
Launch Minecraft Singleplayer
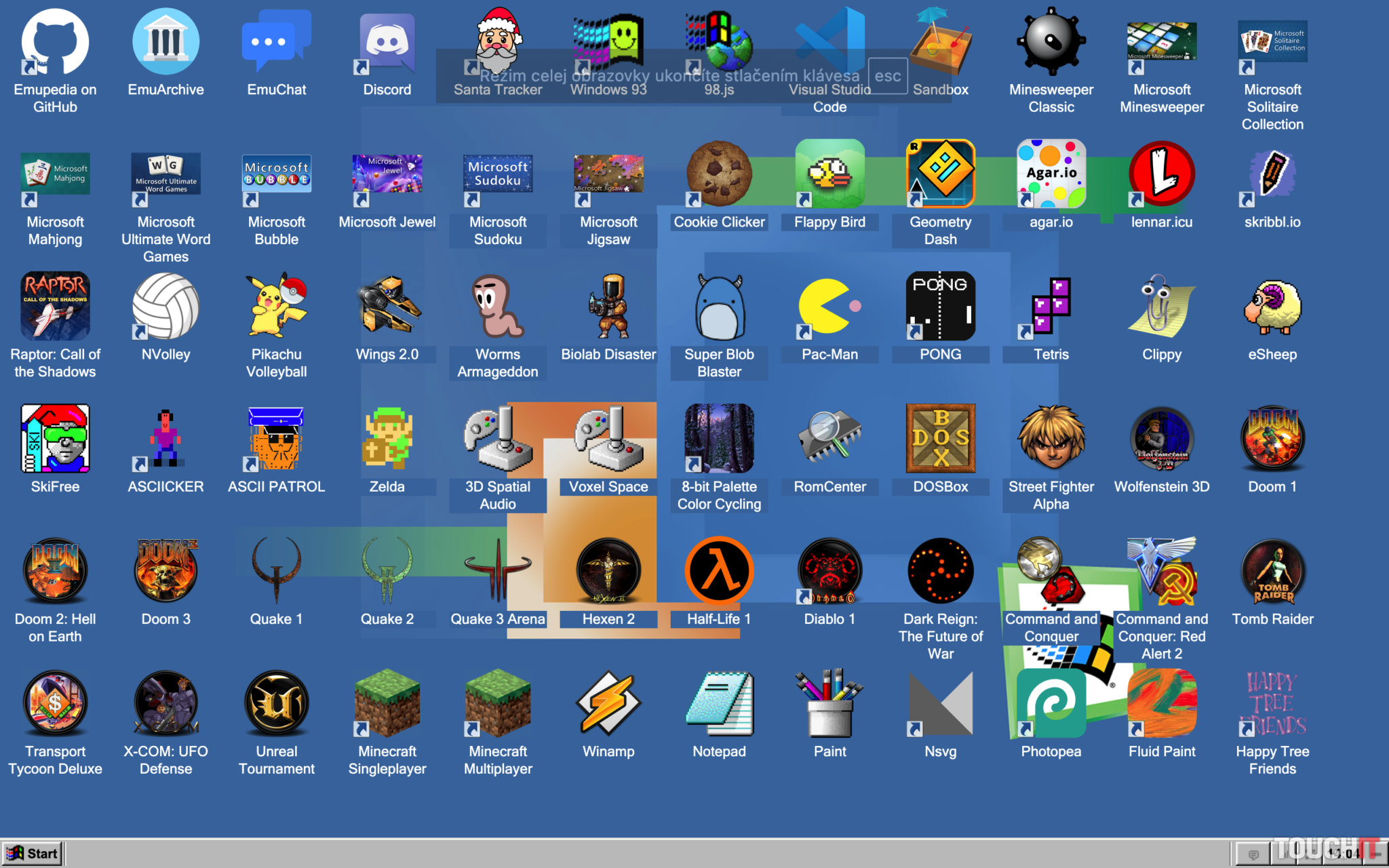click(x=387, y=704)
